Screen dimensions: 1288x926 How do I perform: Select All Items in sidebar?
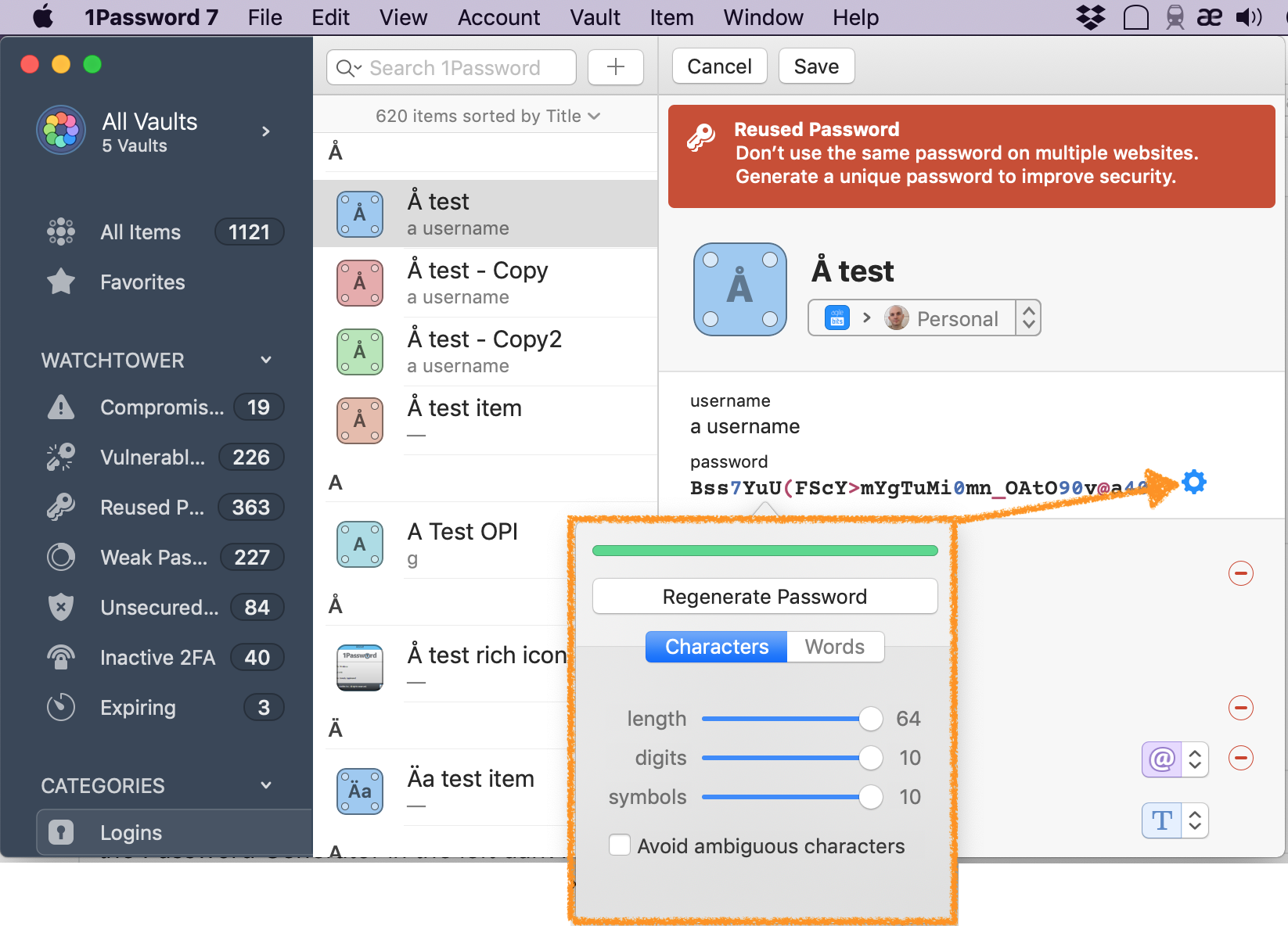click(x=161, y=232)
